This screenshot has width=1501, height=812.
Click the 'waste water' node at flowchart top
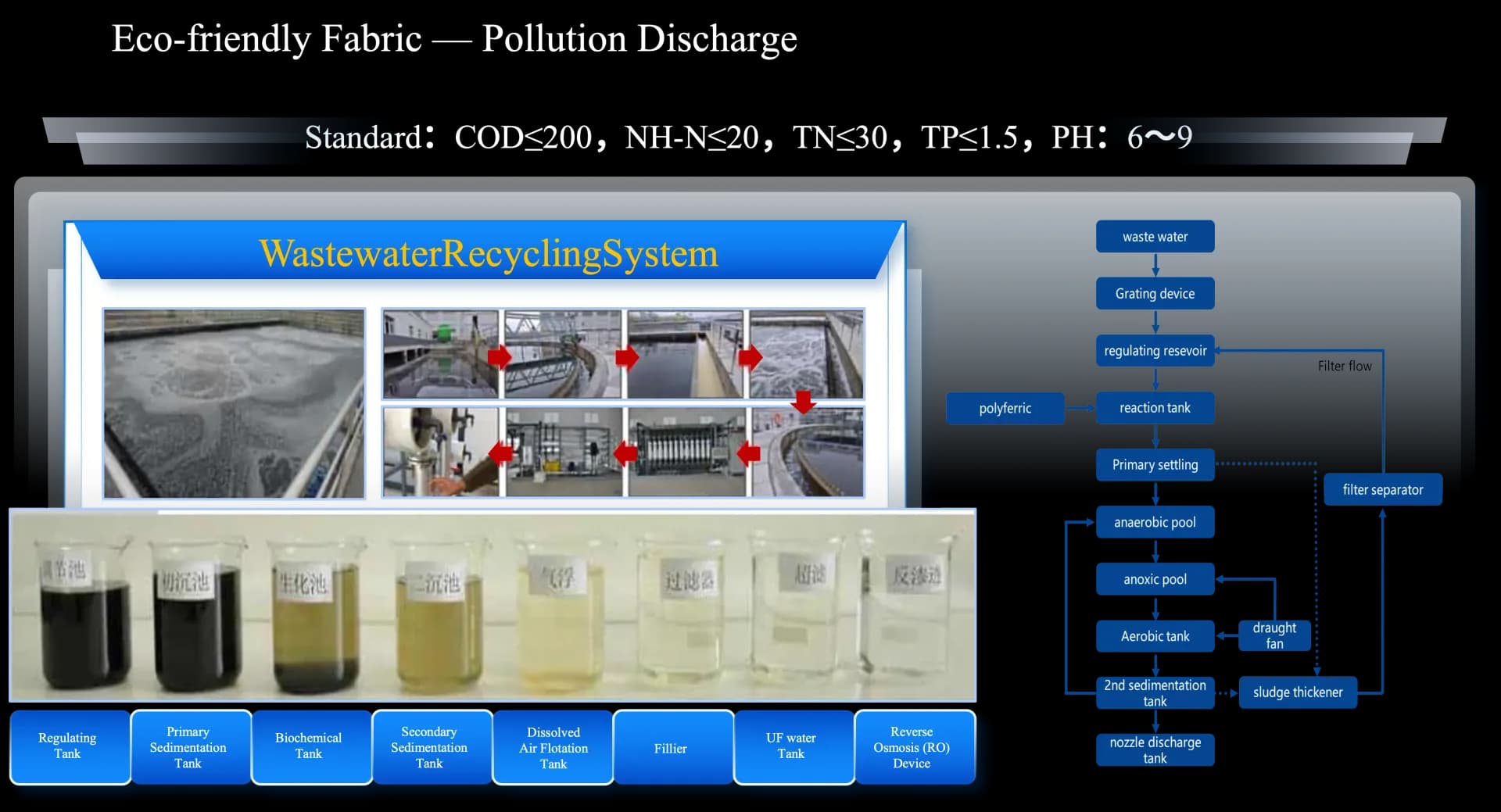[1155, 236]
